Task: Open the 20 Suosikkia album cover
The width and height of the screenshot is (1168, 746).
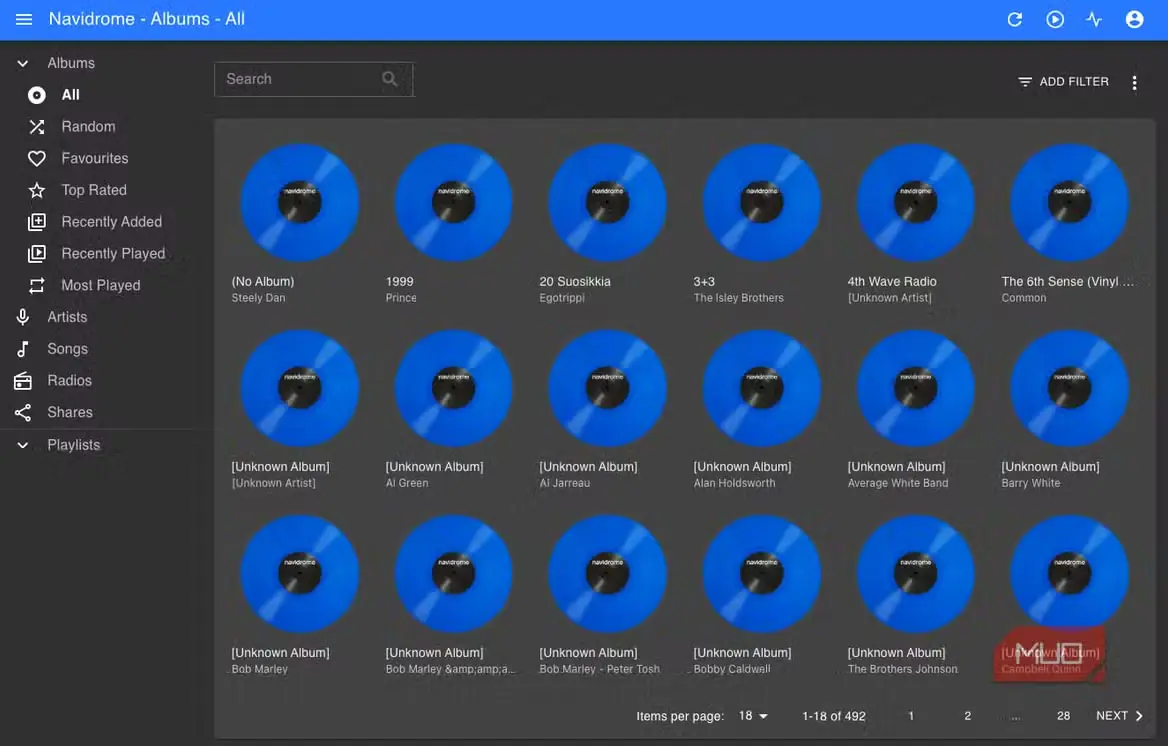Action: [x=607, y=203]
